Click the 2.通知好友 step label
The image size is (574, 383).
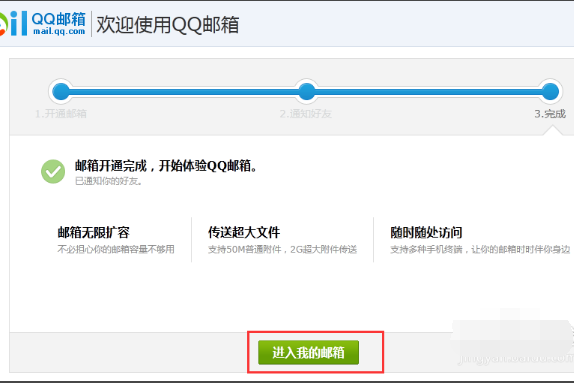click(x=306, y=114)
